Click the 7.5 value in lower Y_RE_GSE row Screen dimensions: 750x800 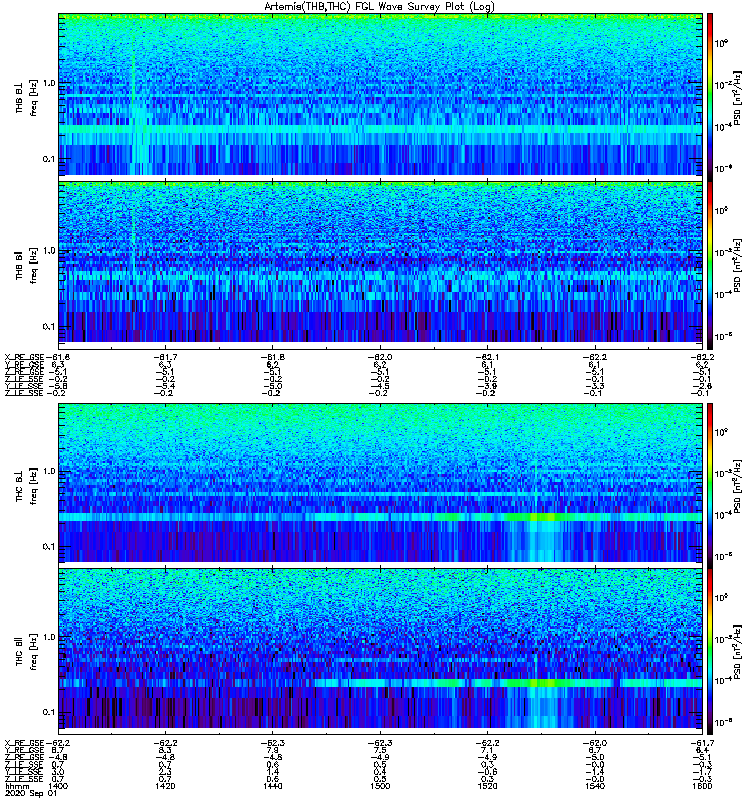tap(380, 750)
